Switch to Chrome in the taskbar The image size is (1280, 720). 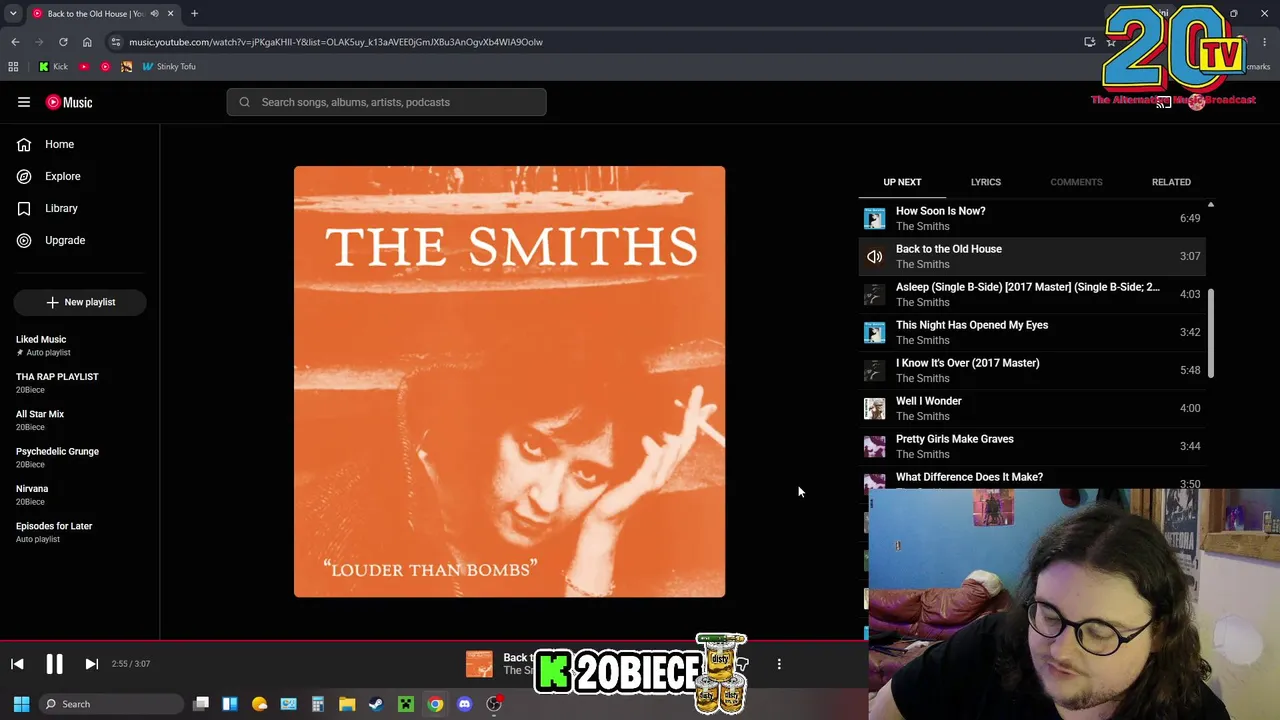point(435,704)
